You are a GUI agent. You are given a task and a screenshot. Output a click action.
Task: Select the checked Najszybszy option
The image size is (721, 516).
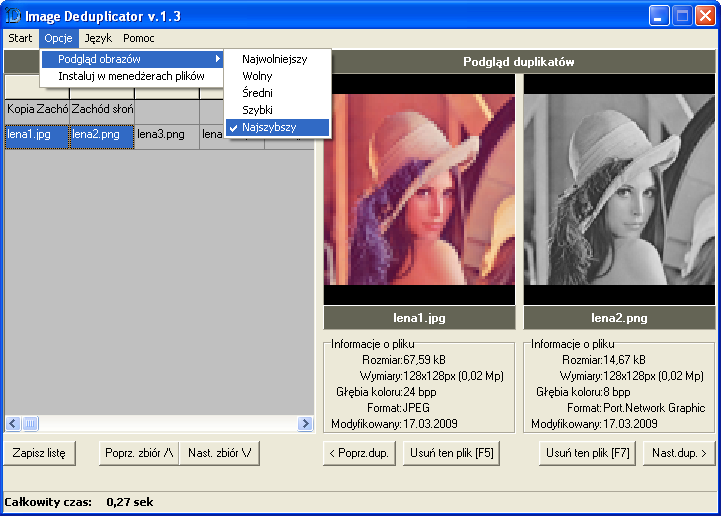277,127
